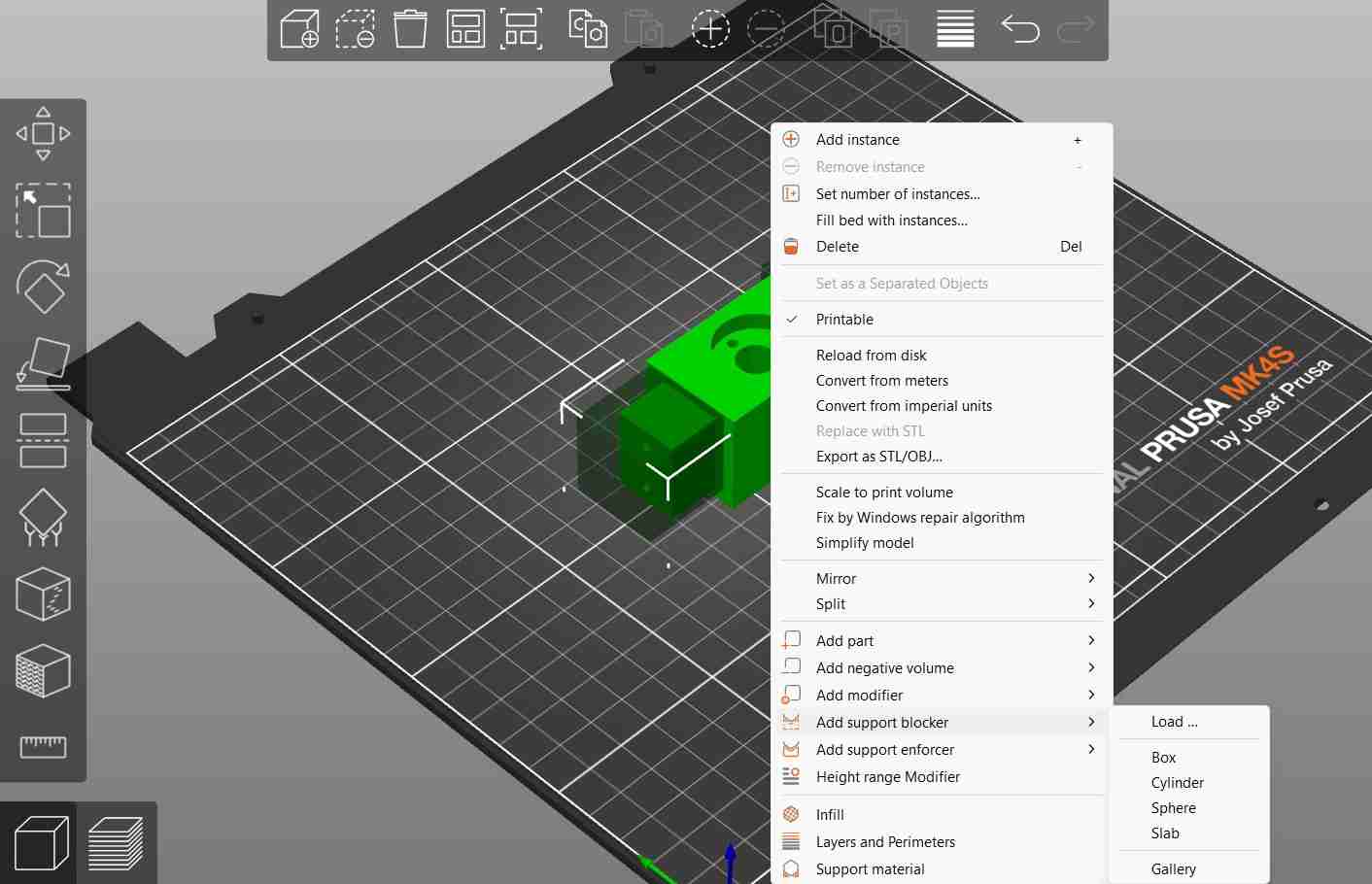Select the Place on face tool
This screenshot has width=1372, height=884.
click(44, 363)
